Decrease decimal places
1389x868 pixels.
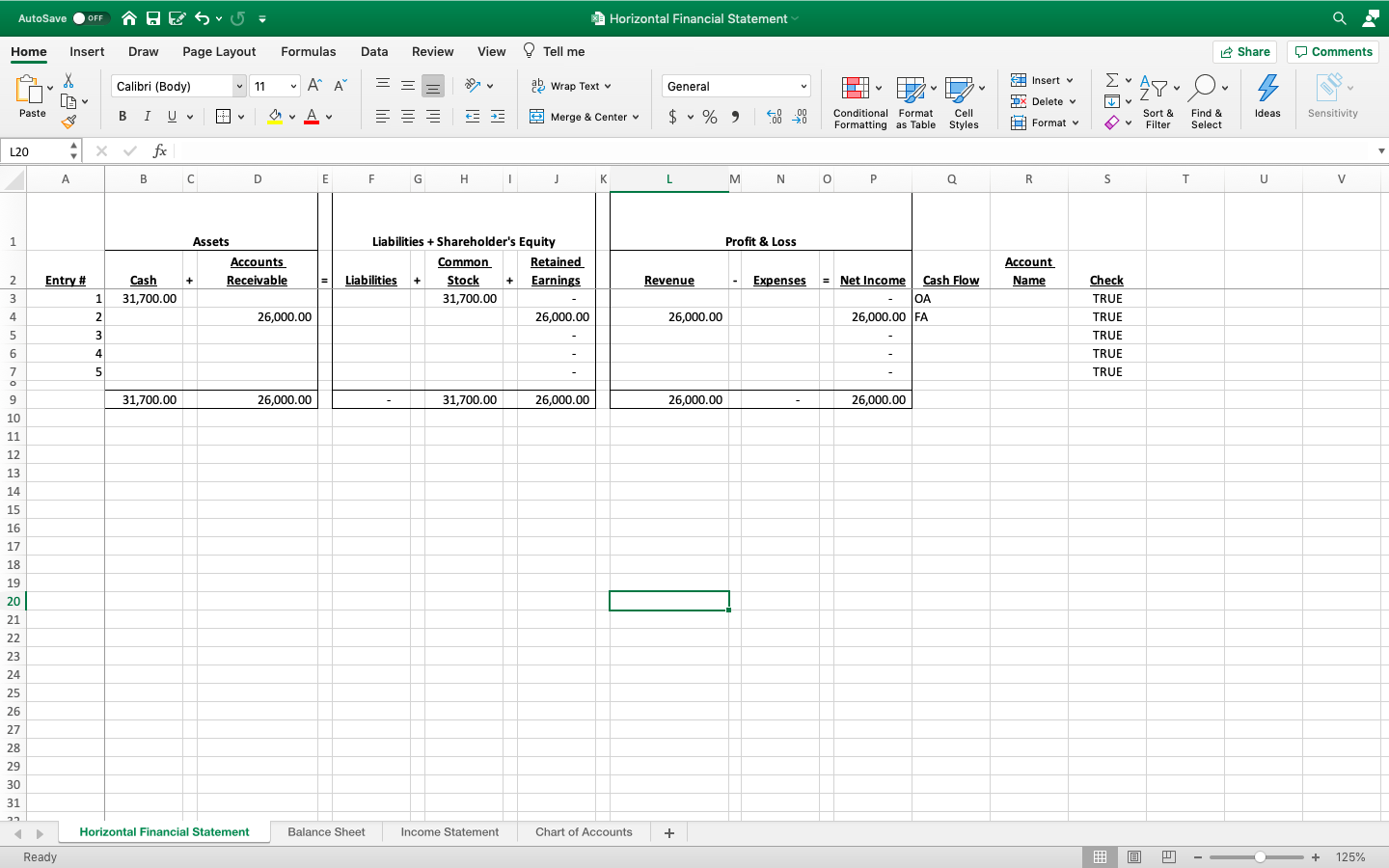[x=800, y=117]
